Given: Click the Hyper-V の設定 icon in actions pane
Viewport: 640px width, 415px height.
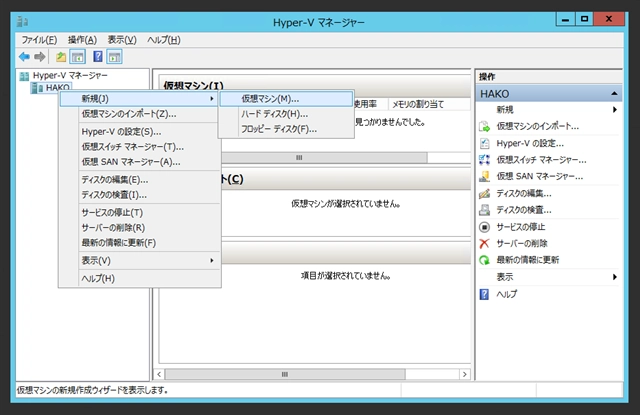Looking at the screenshot, I should click(x=484, y=143).
